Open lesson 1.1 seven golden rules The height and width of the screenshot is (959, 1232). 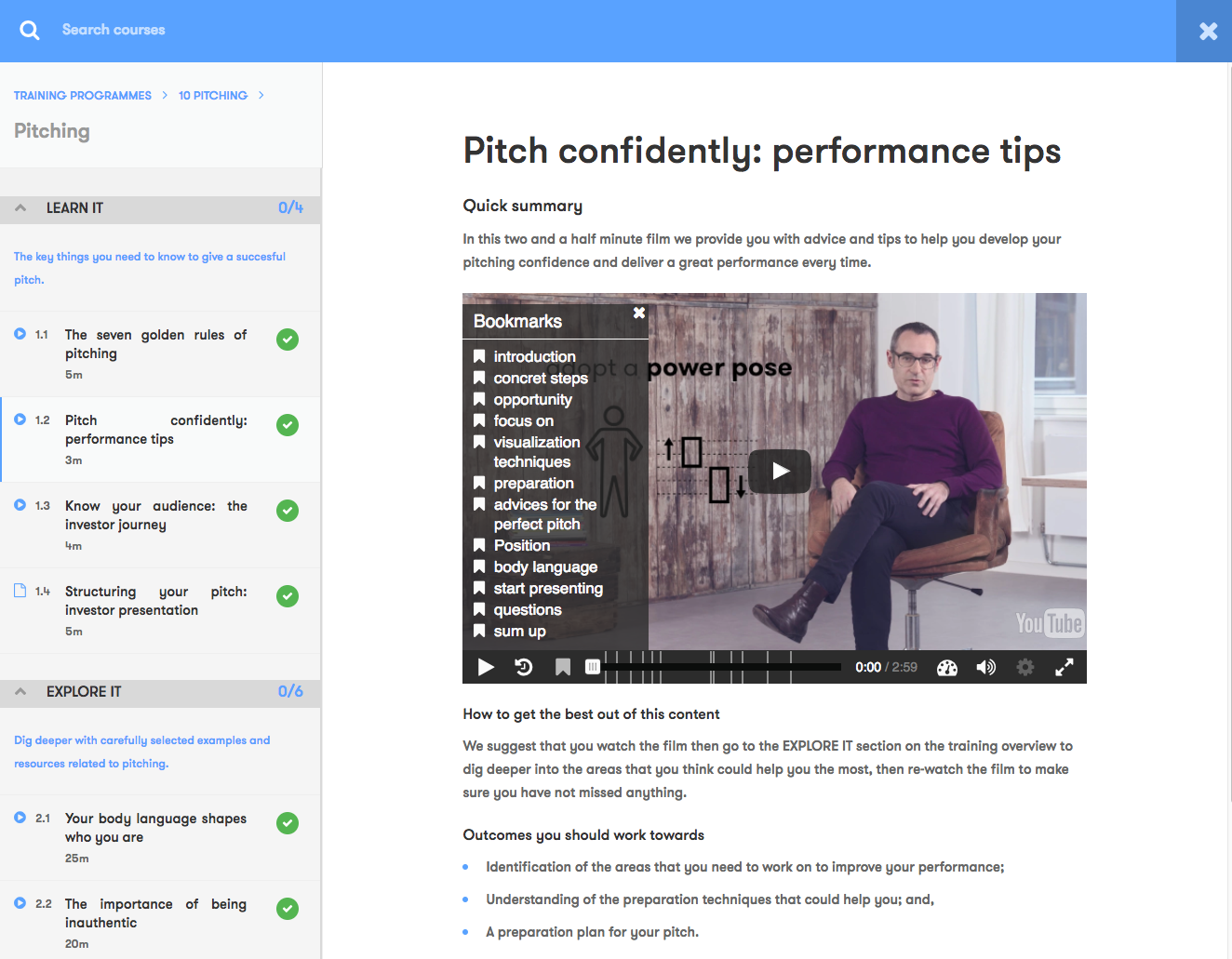pos(161,354)
